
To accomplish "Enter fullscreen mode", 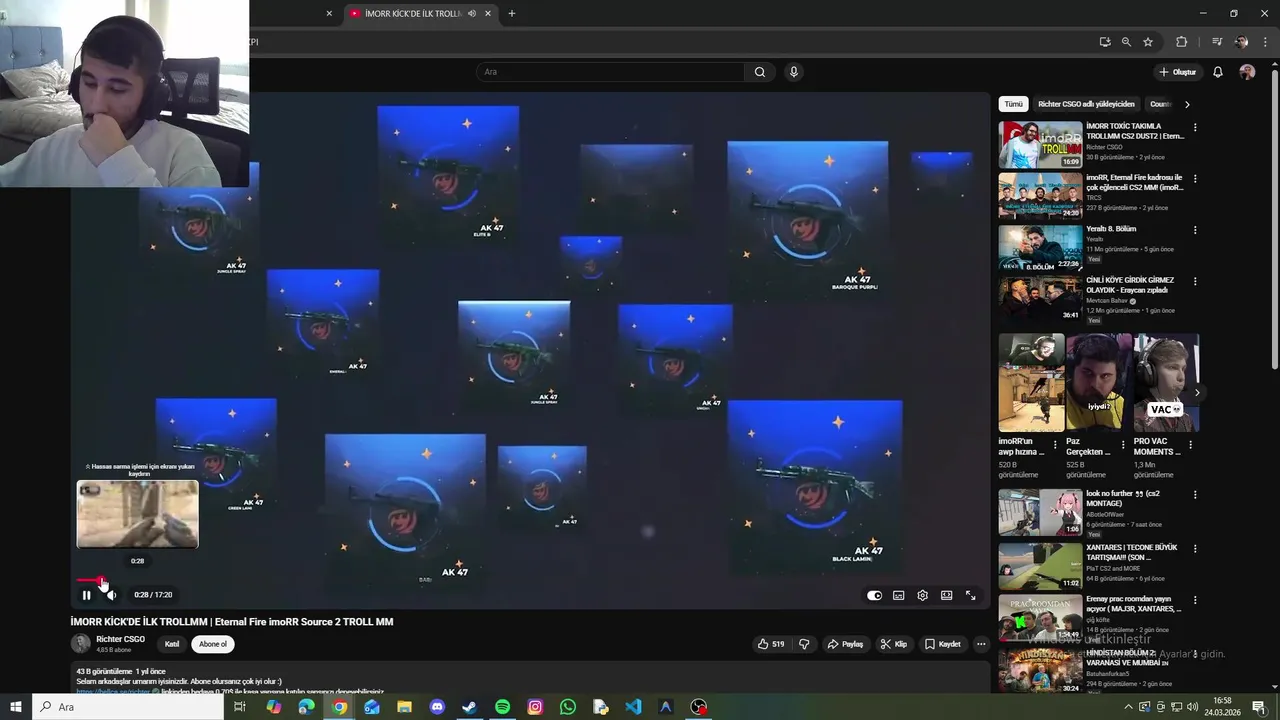I will [x=970, y=595].
